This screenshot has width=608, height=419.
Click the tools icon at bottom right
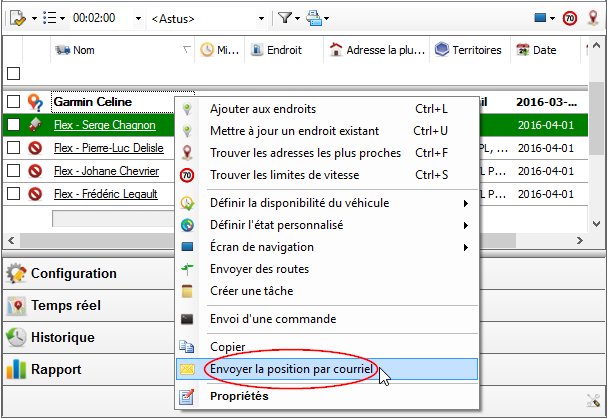click(593, 399)
